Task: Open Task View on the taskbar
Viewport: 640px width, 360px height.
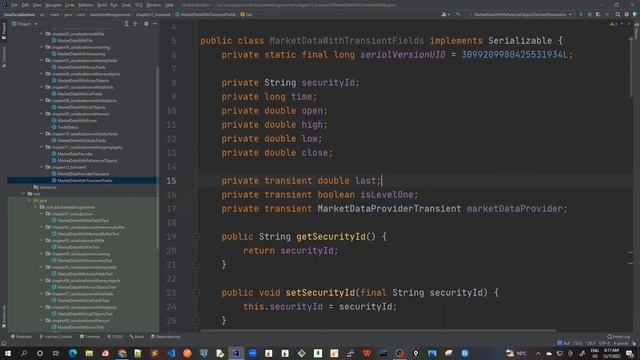Action: [56, 353]
